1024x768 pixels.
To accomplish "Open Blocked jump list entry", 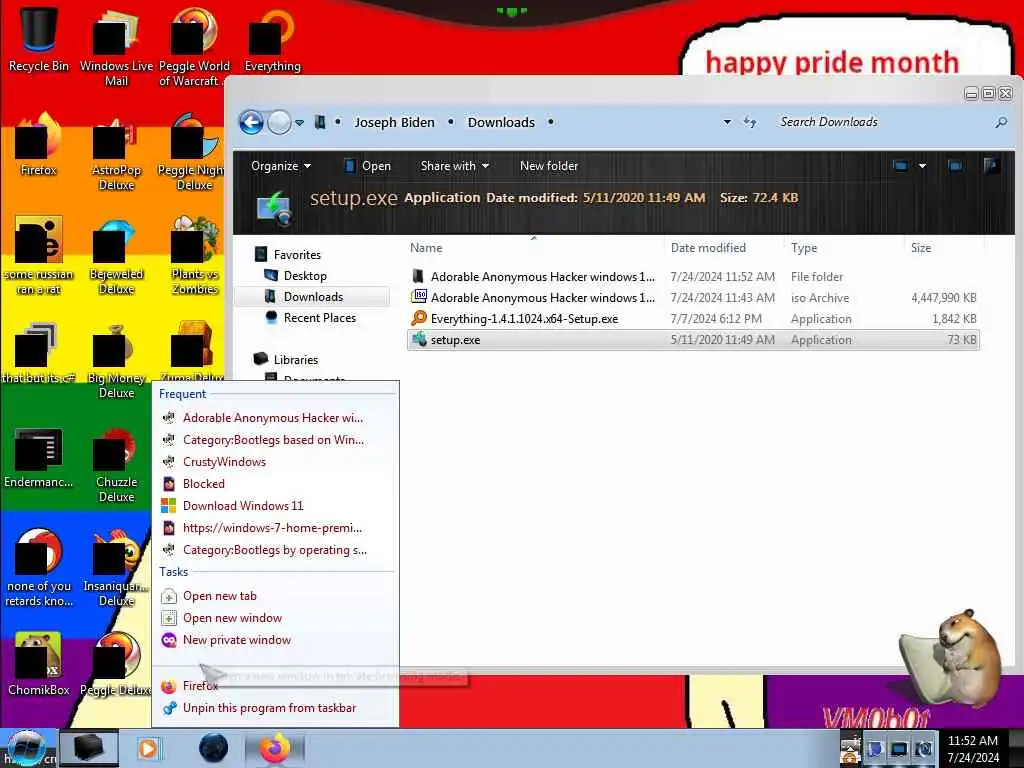I will tap(275, 484).
